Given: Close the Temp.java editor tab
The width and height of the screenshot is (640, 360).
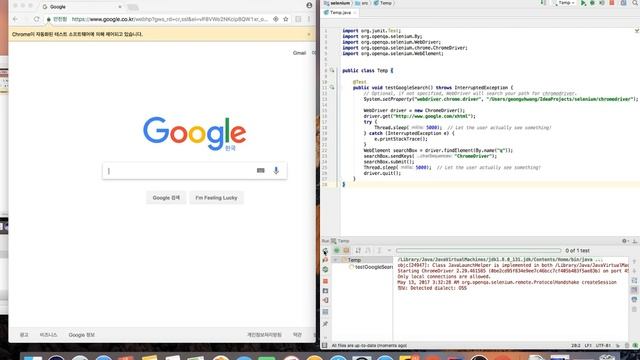Looking at the screenshot, I should [355, 13].
